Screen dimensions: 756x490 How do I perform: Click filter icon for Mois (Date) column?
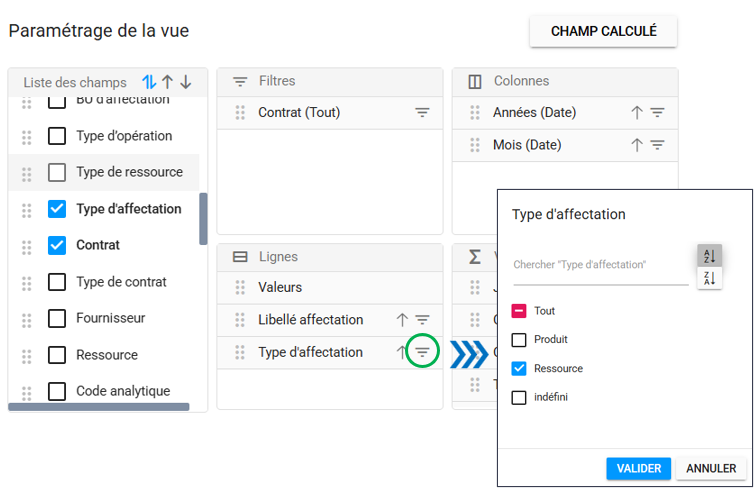point(657,145)
